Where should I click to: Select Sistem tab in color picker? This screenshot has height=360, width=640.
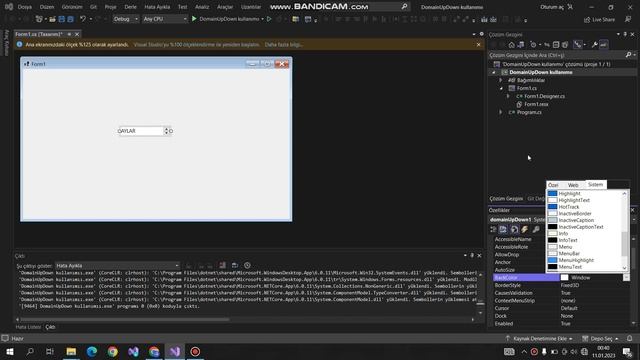pyautogui.click(x=596, y=184)
